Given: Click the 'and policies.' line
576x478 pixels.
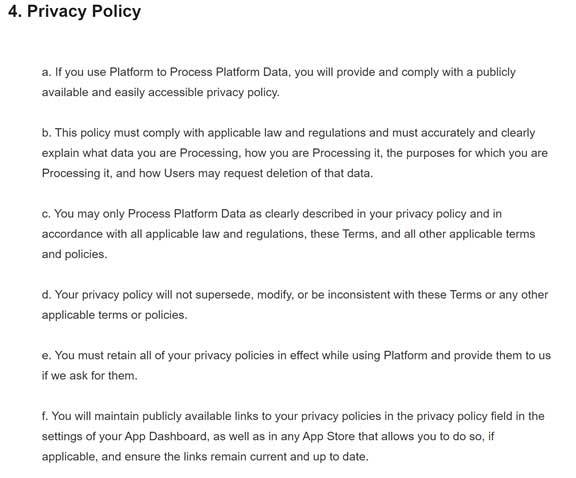Looking at the screenshot, I should point(75,254).
